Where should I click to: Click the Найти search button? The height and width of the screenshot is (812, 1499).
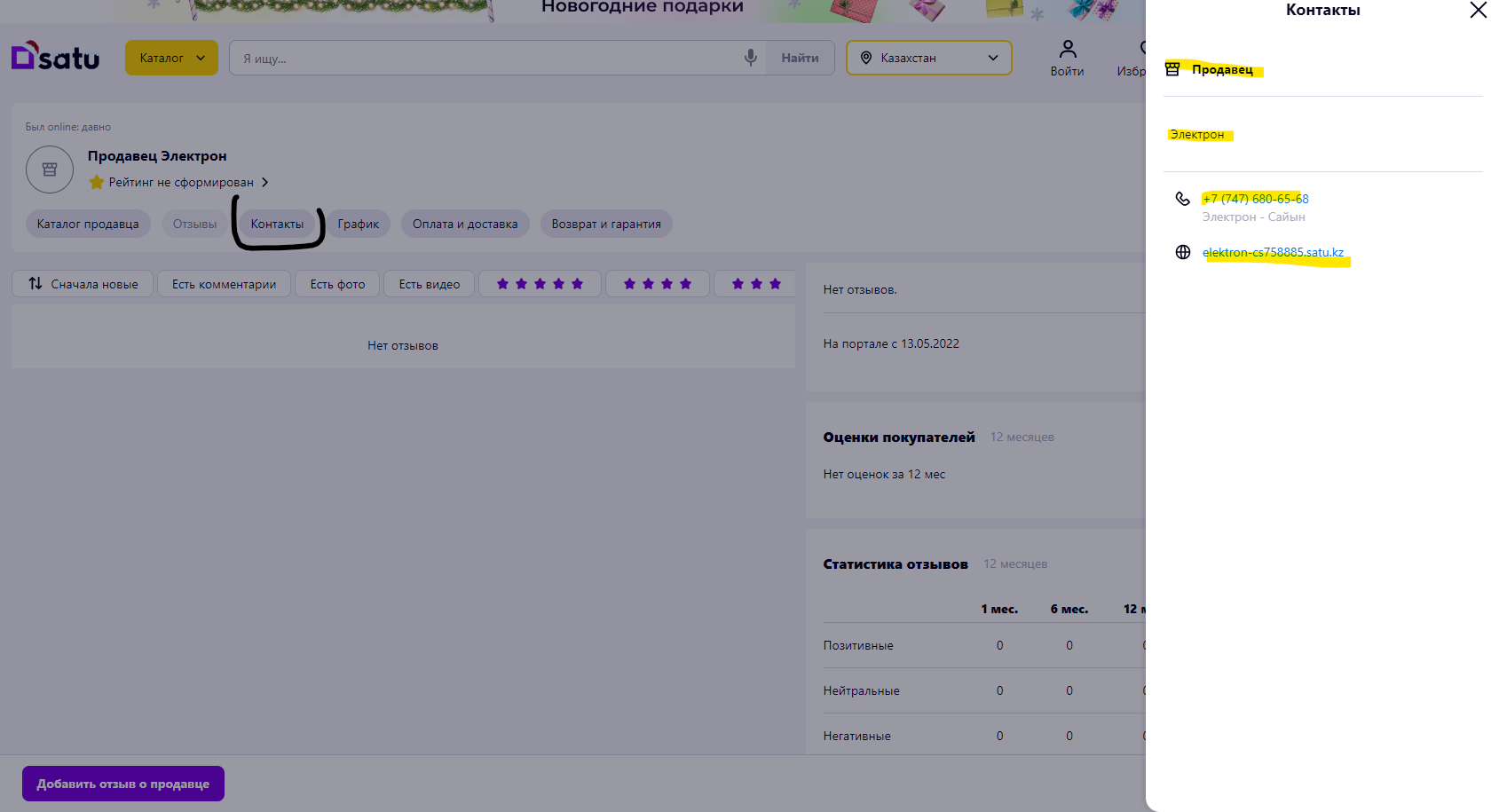click(800, 58)
